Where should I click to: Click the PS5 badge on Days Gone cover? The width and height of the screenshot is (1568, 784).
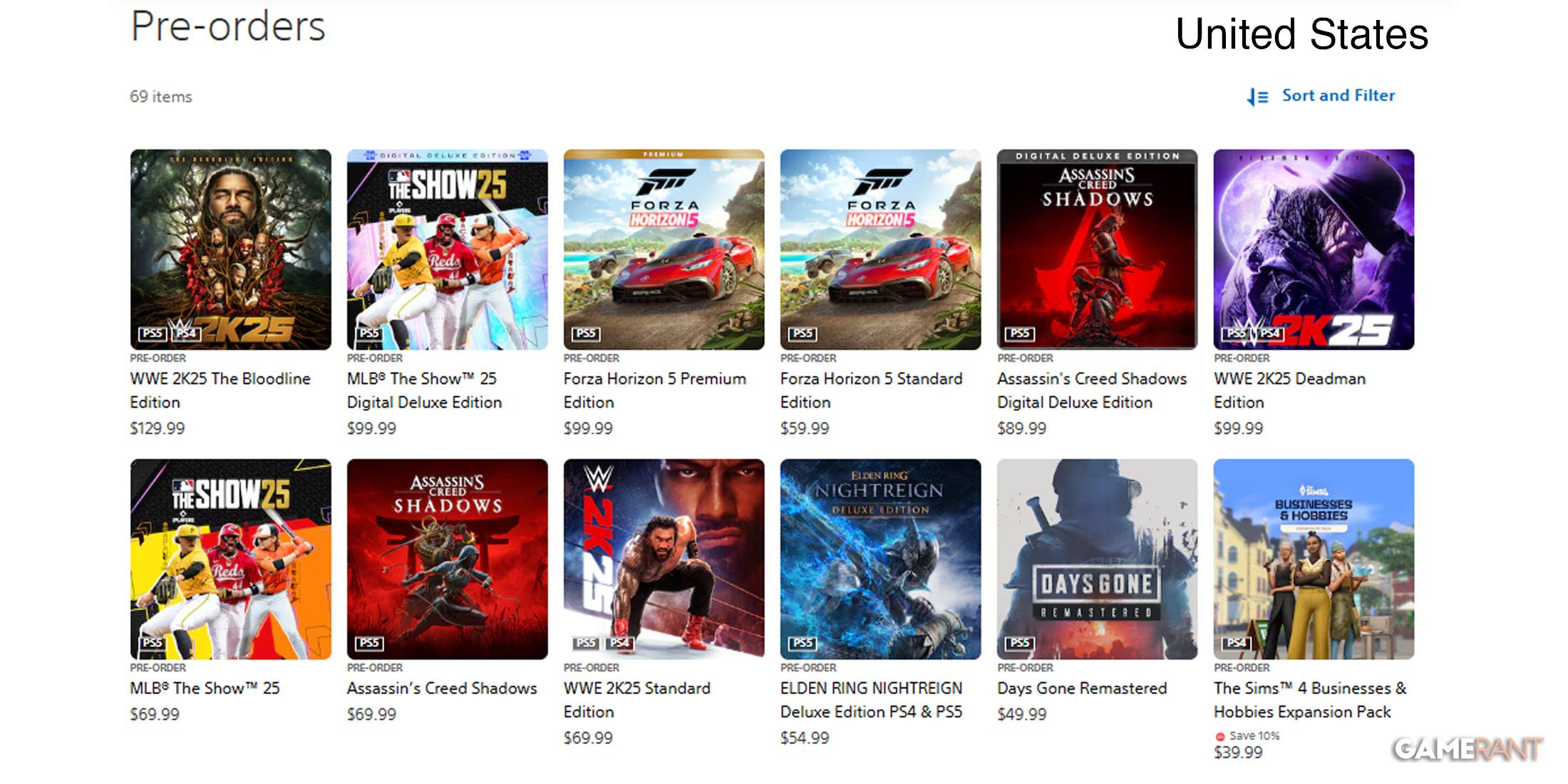[1019, 643]
